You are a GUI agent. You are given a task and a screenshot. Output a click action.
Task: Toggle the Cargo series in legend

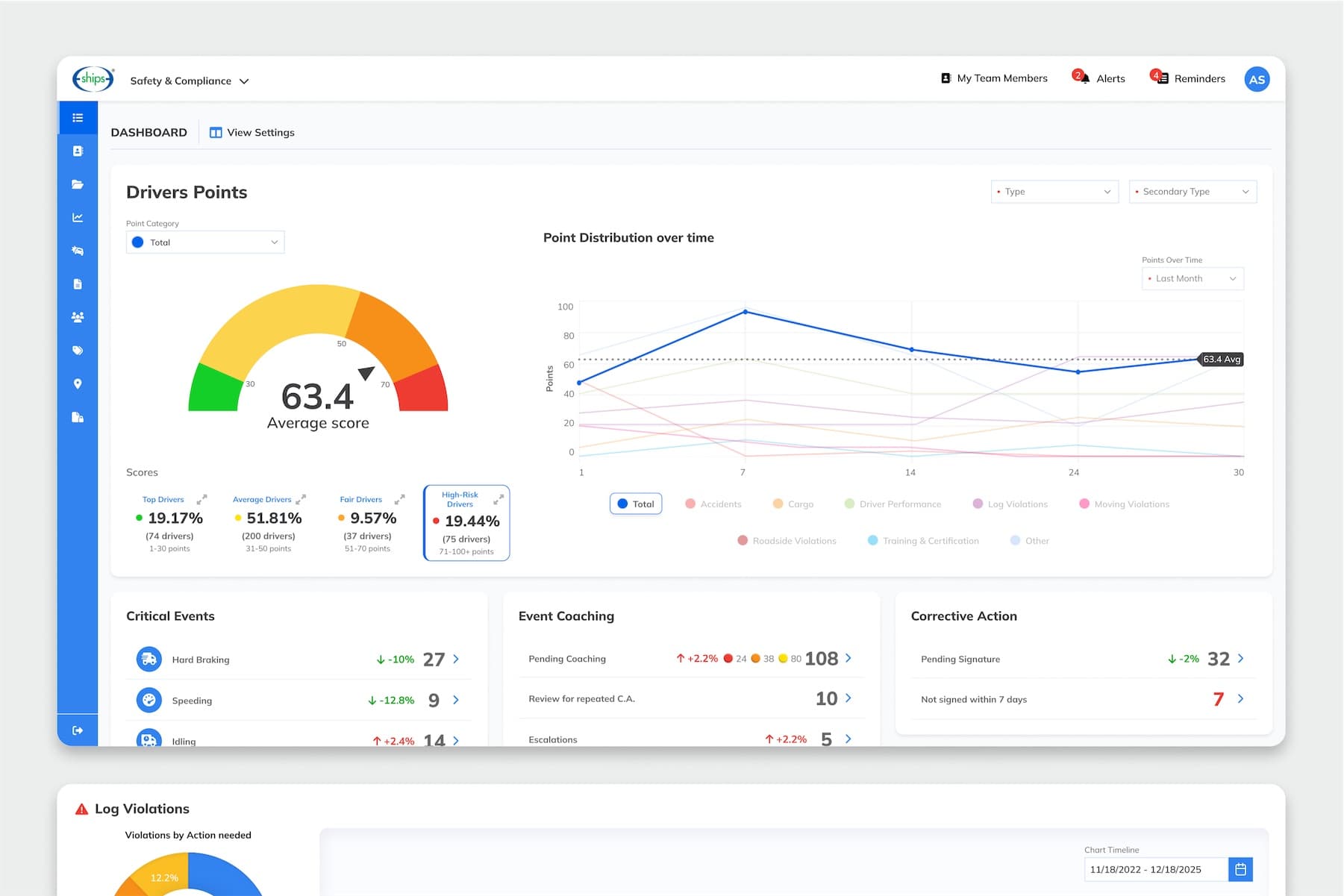pos(793,504)
